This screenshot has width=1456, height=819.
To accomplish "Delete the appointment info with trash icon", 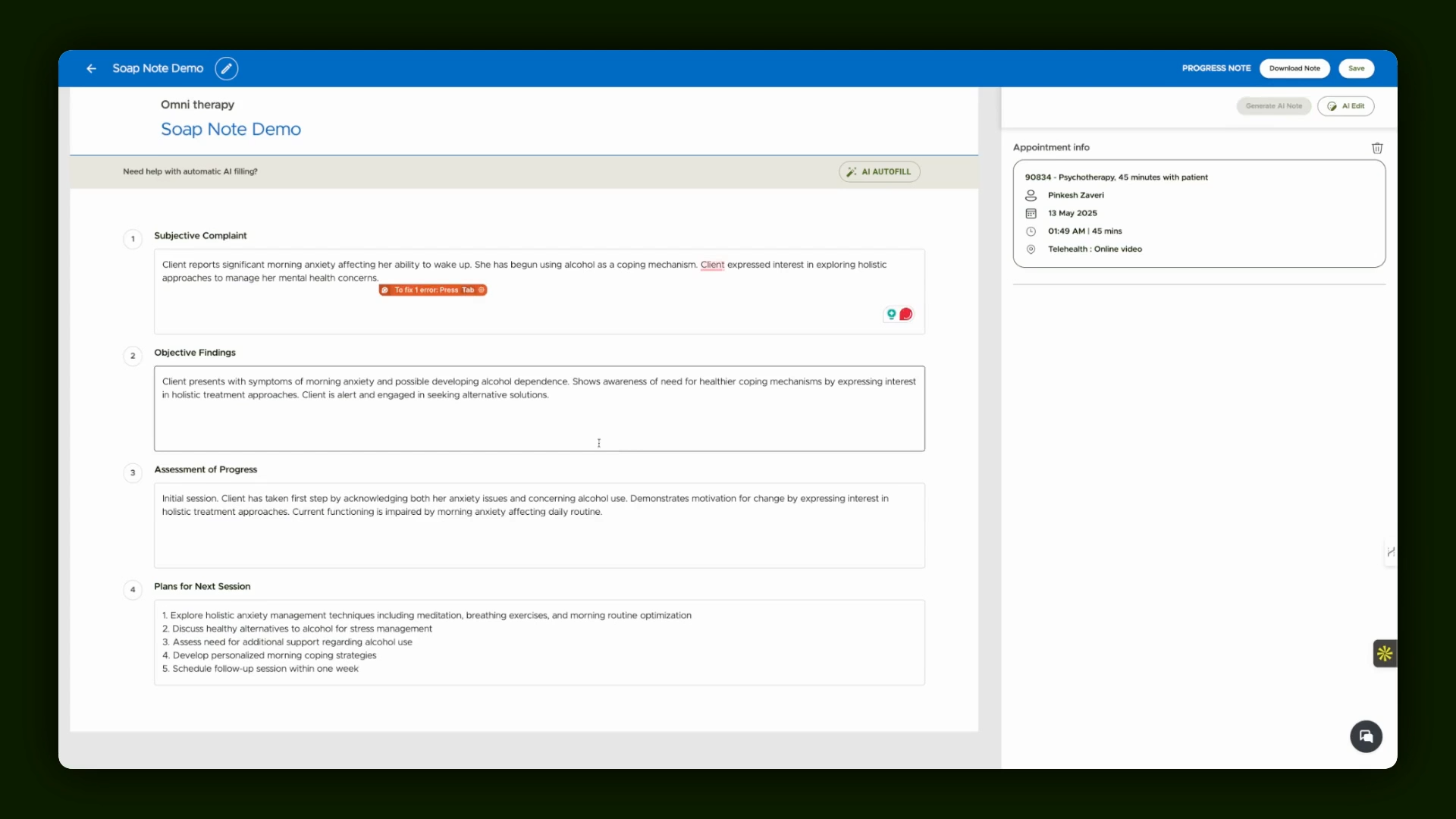I will coord(1377,148).
